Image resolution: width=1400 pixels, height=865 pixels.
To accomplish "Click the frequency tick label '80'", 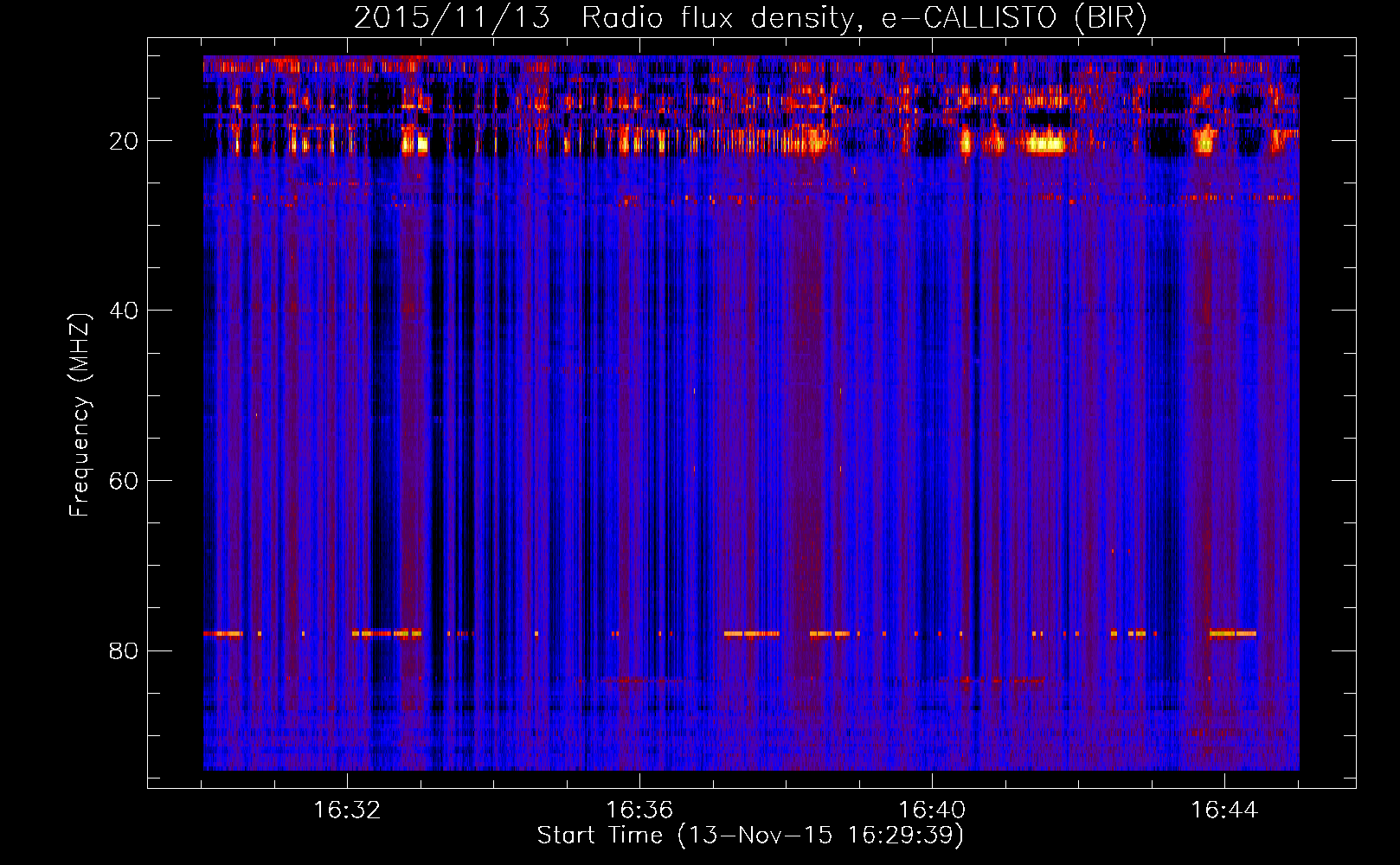I will coord(125,650).
